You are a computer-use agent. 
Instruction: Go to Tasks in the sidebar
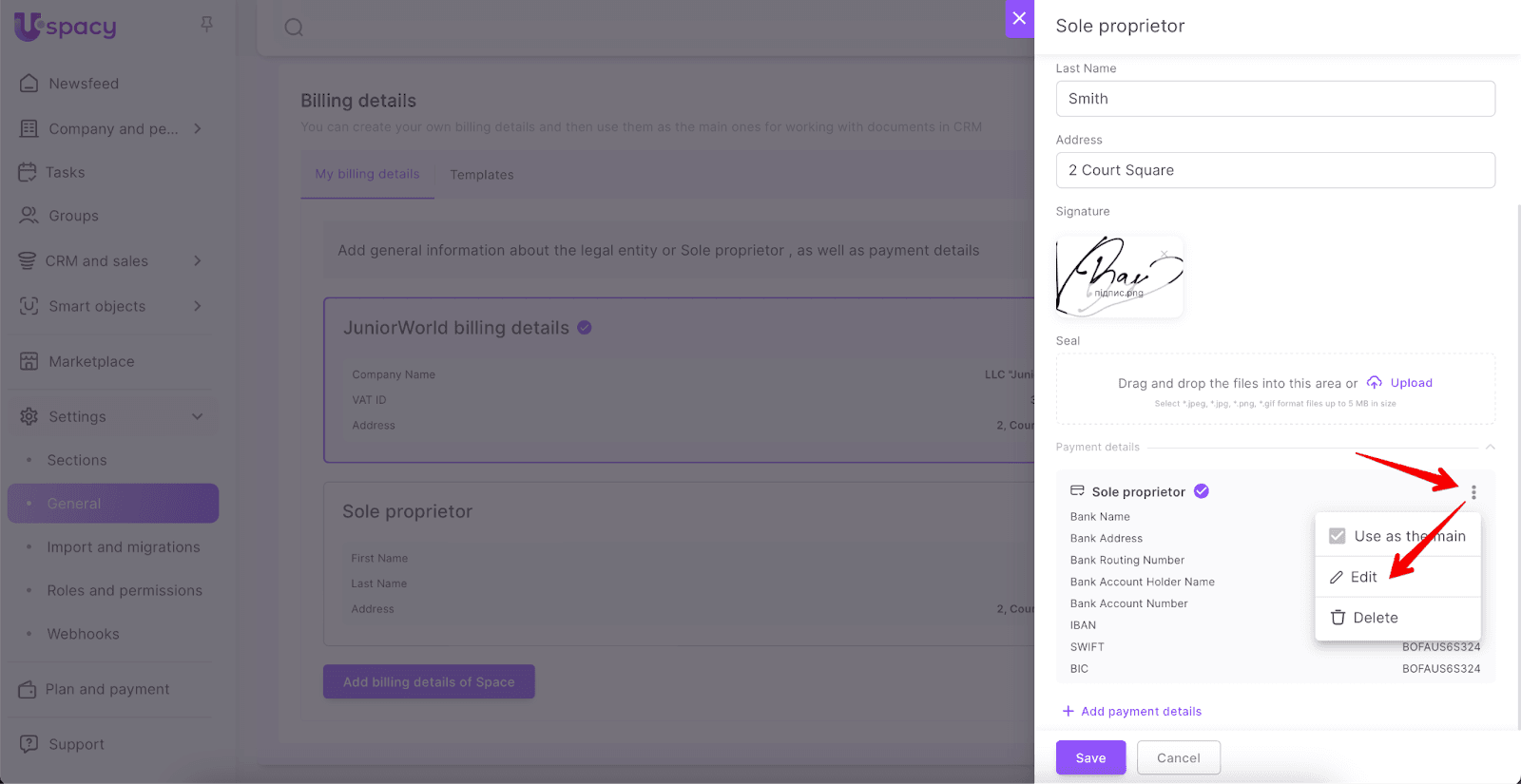pos(65,172)
